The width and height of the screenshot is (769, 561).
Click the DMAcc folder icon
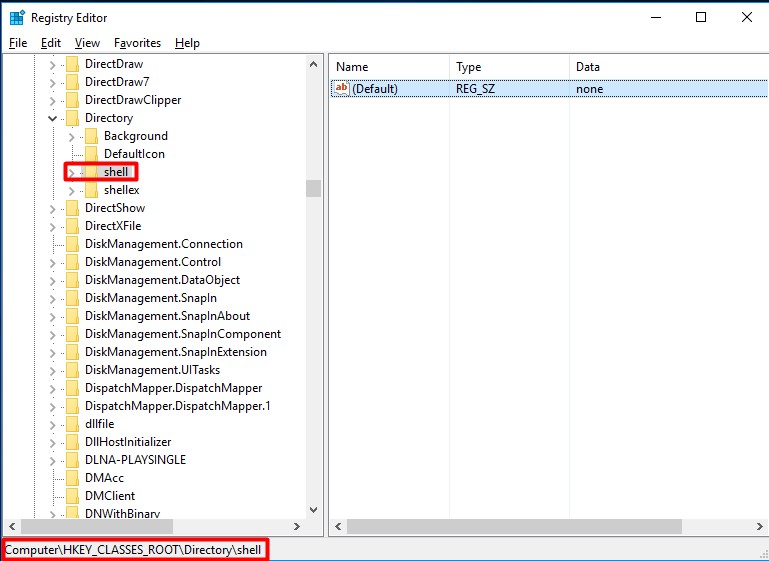pos(72,478)
